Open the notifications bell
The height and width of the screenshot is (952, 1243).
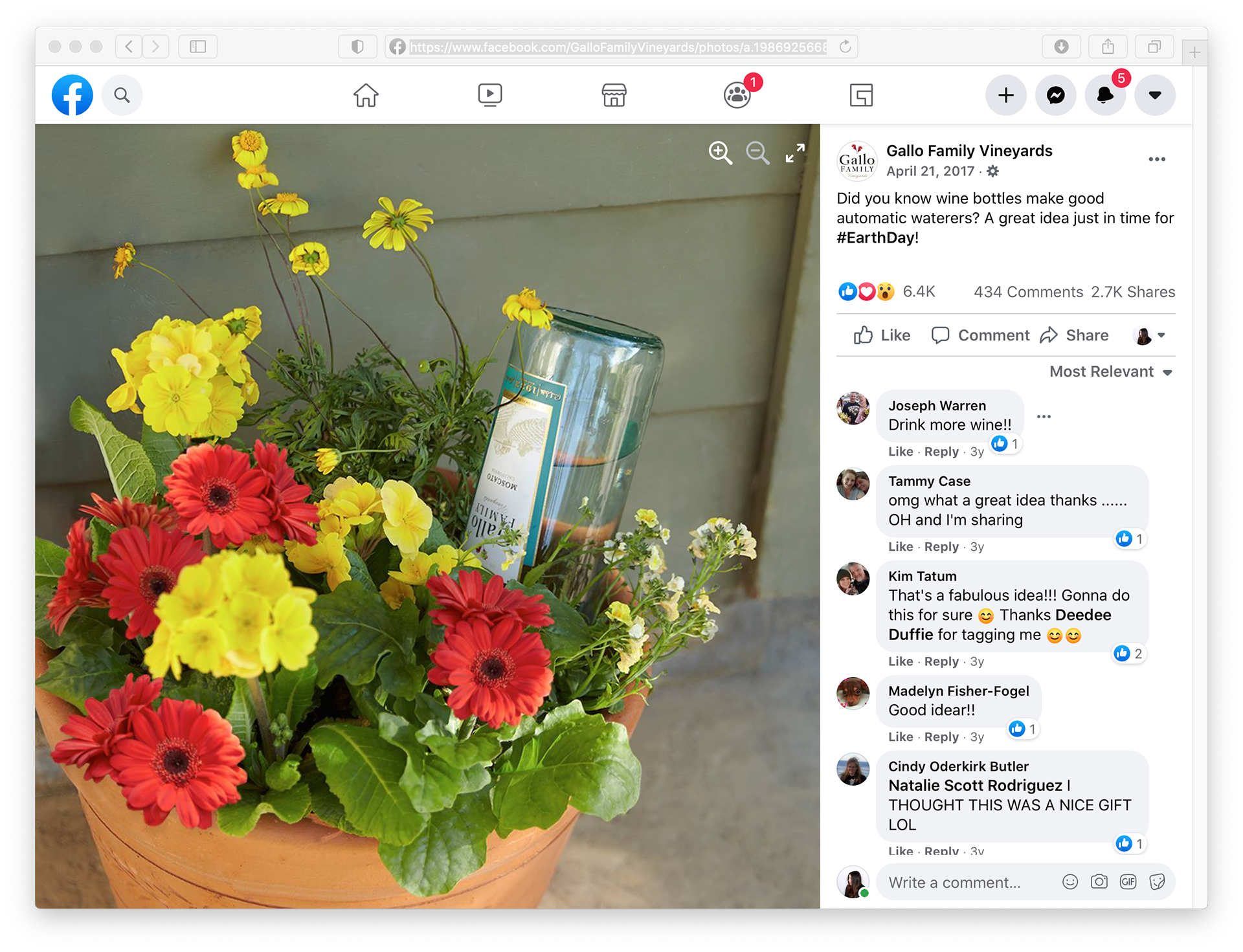coord(1105,95)
